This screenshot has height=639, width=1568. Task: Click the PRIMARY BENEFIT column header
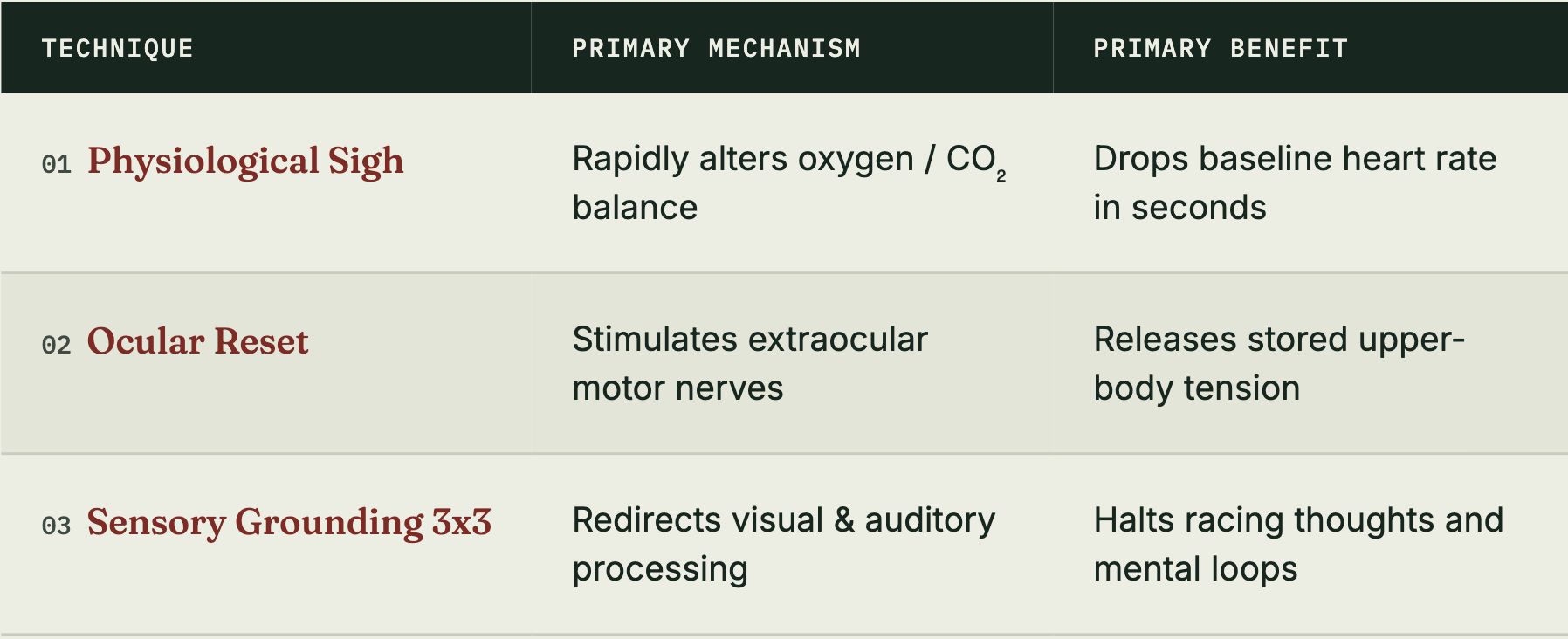(x=1221, y=48)
